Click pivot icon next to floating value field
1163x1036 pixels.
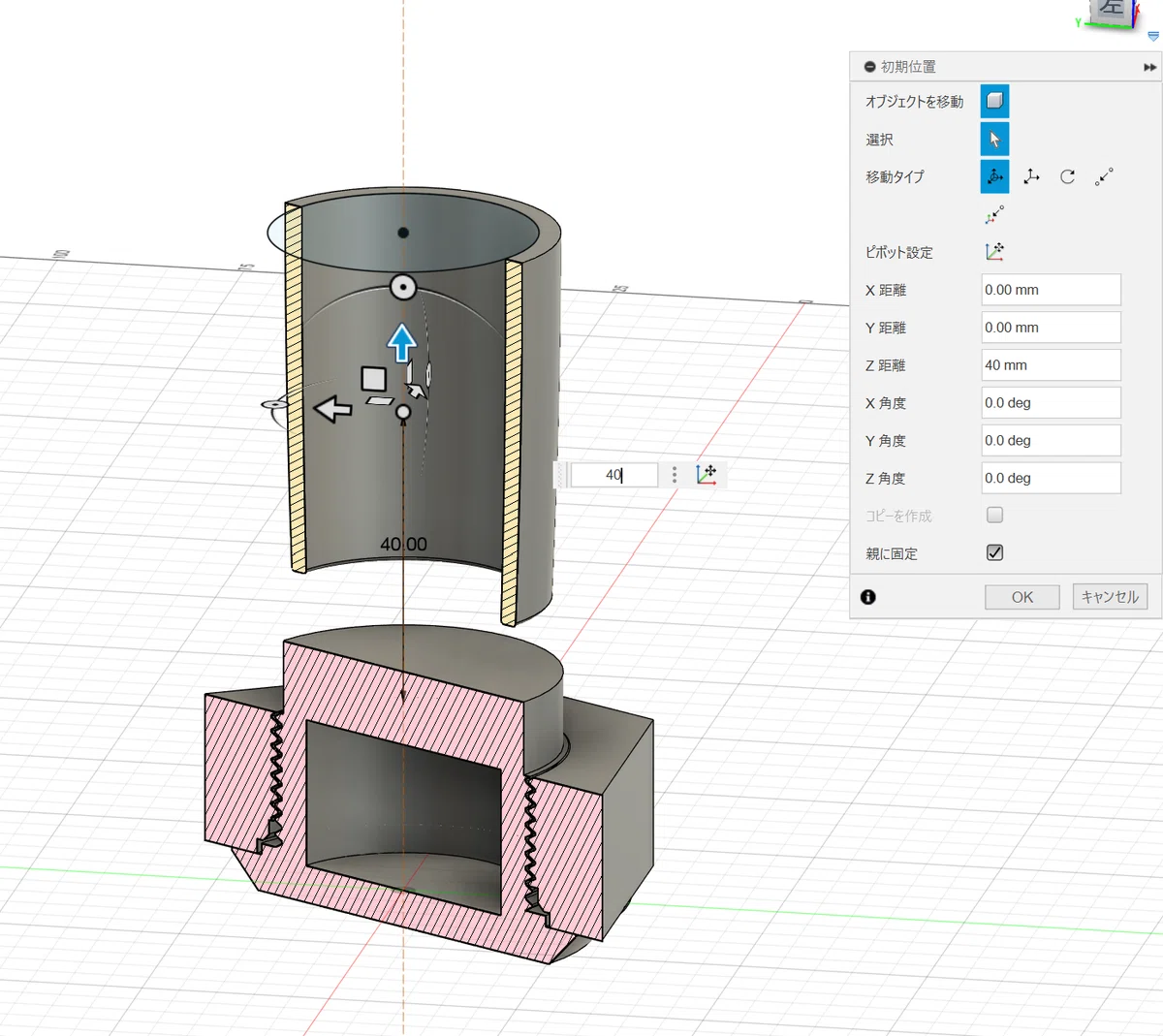706,475
